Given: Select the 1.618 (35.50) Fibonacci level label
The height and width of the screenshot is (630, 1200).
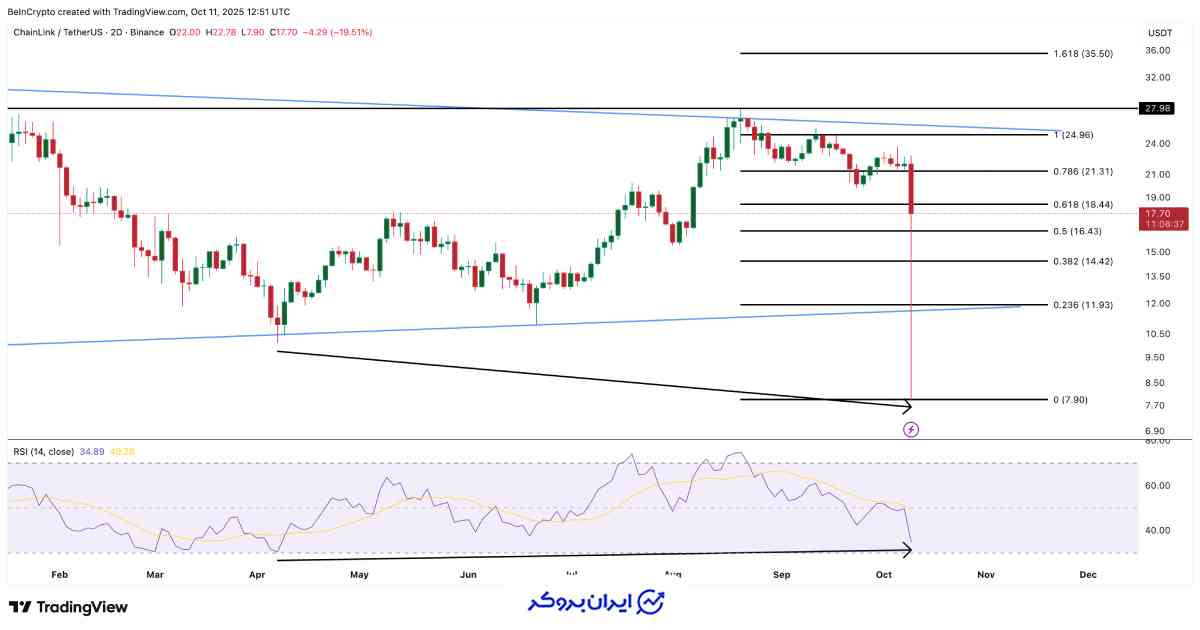Looking at the screenshot, I should tap(1083, 54).
